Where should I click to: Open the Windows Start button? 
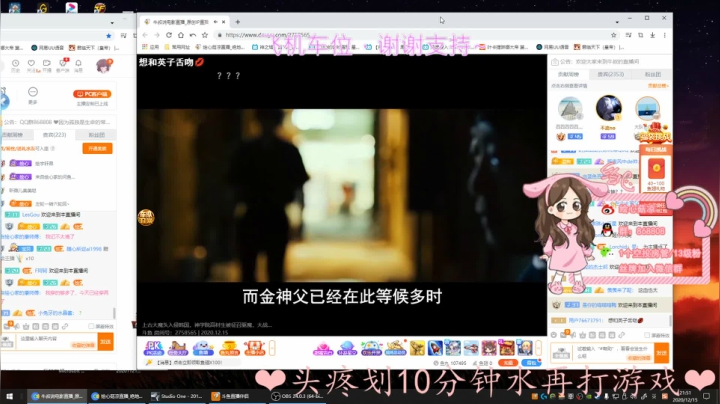[9, 396]
